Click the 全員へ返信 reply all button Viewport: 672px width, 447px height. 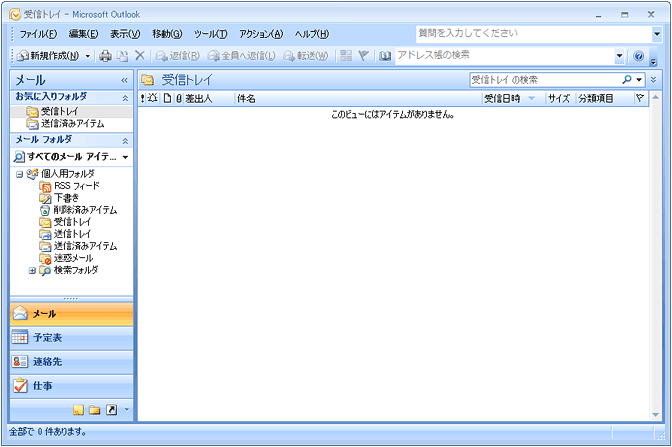click(x=242, y=56)
